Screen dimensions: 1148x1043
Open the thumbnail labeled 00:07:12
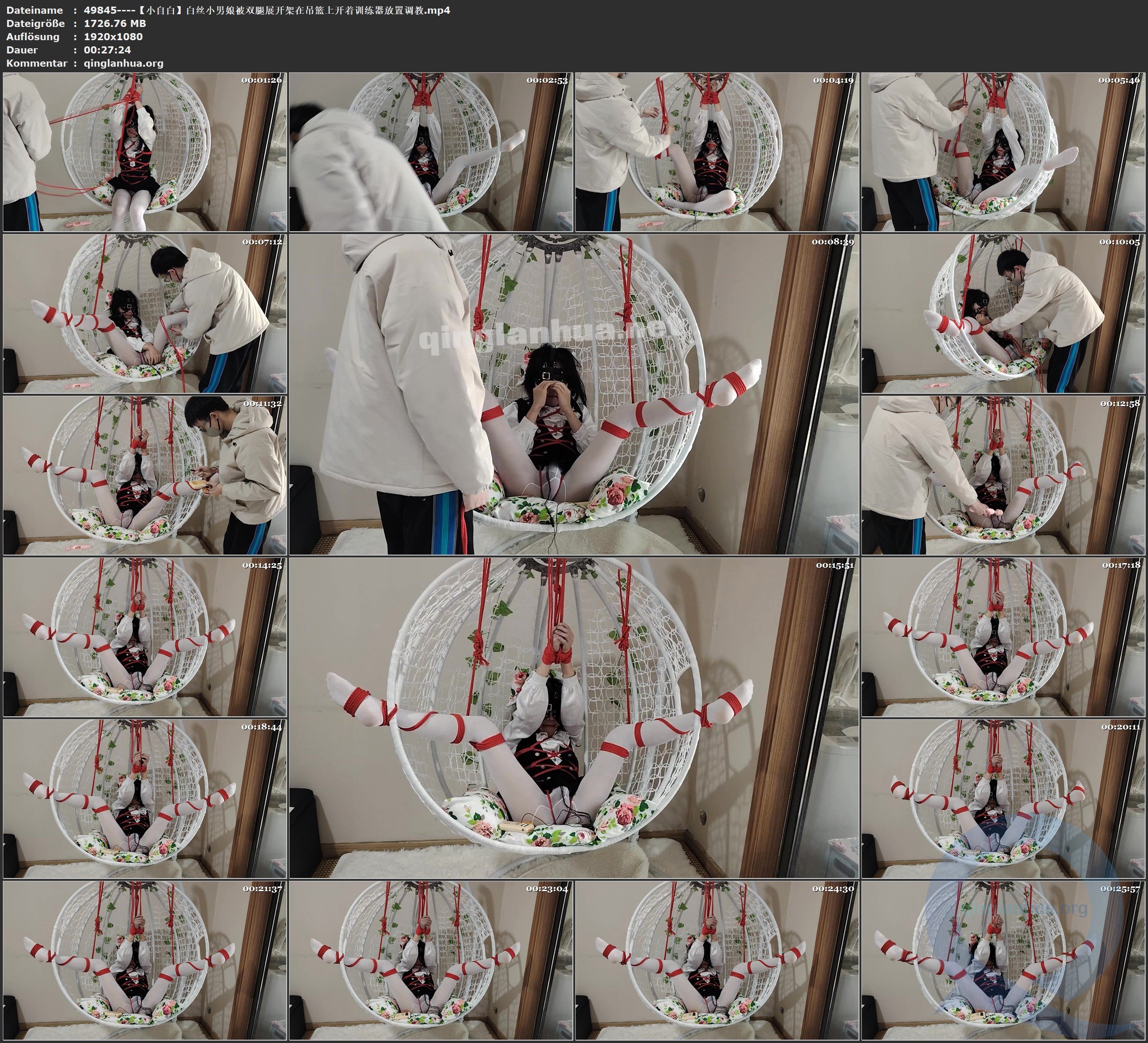[x=145, y=313]
